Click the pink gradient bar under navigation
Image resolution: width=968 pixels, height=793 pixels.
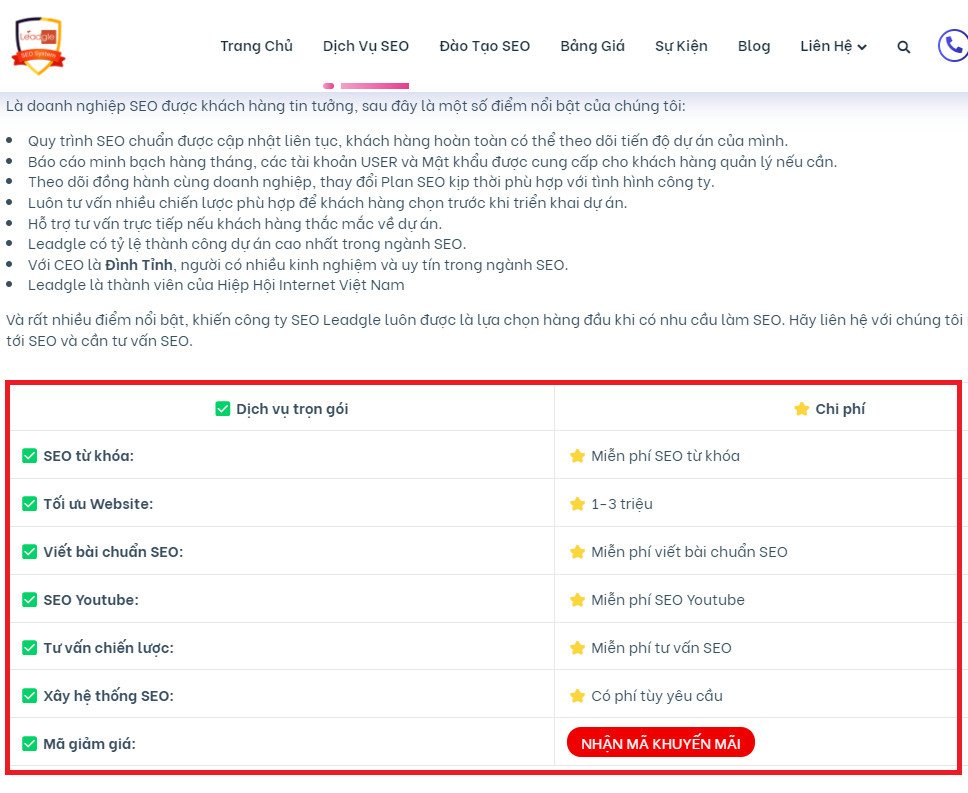373,86
